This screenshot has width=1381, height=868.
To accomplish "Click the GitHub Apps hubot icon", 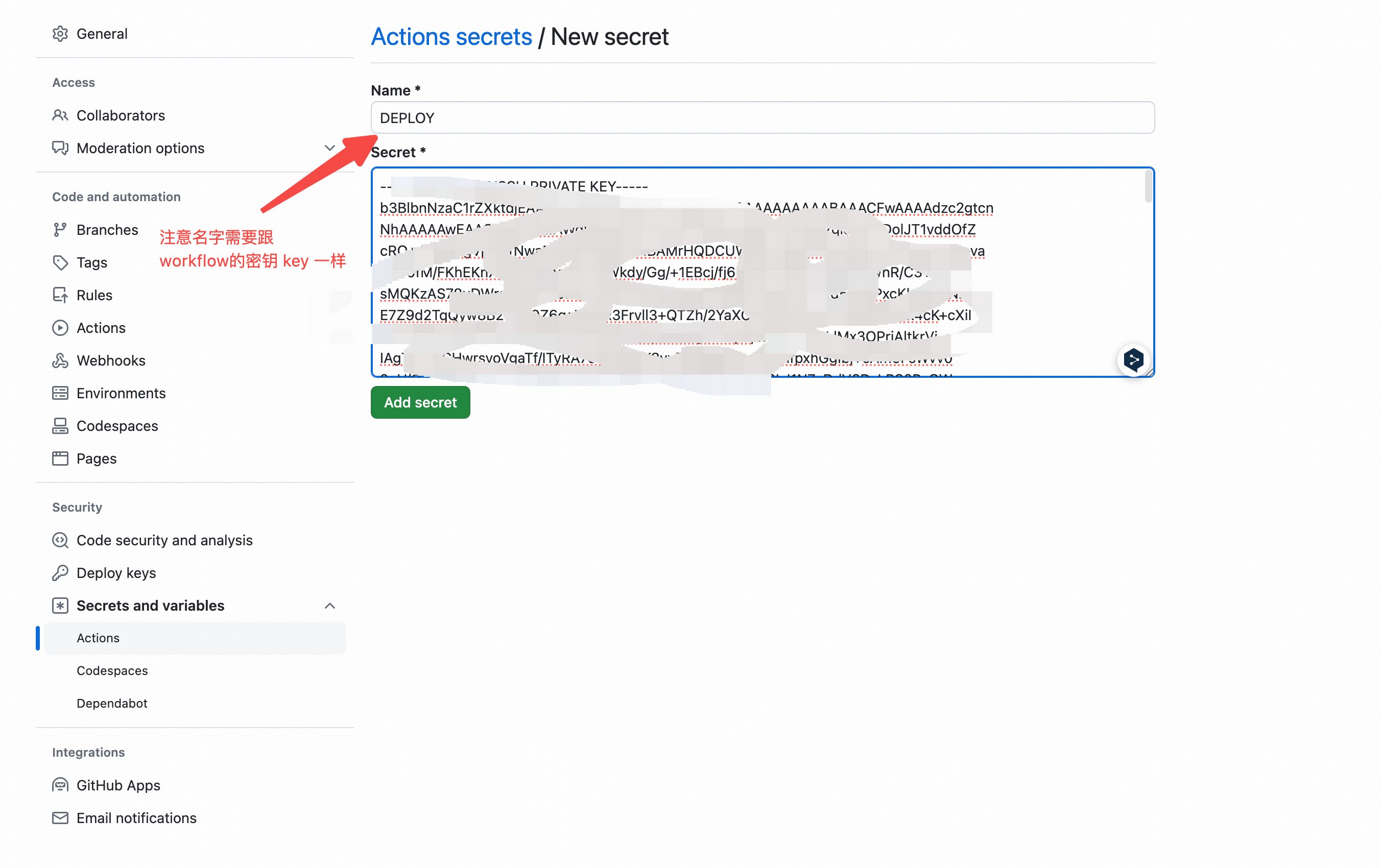I will [x=60, y=785].
